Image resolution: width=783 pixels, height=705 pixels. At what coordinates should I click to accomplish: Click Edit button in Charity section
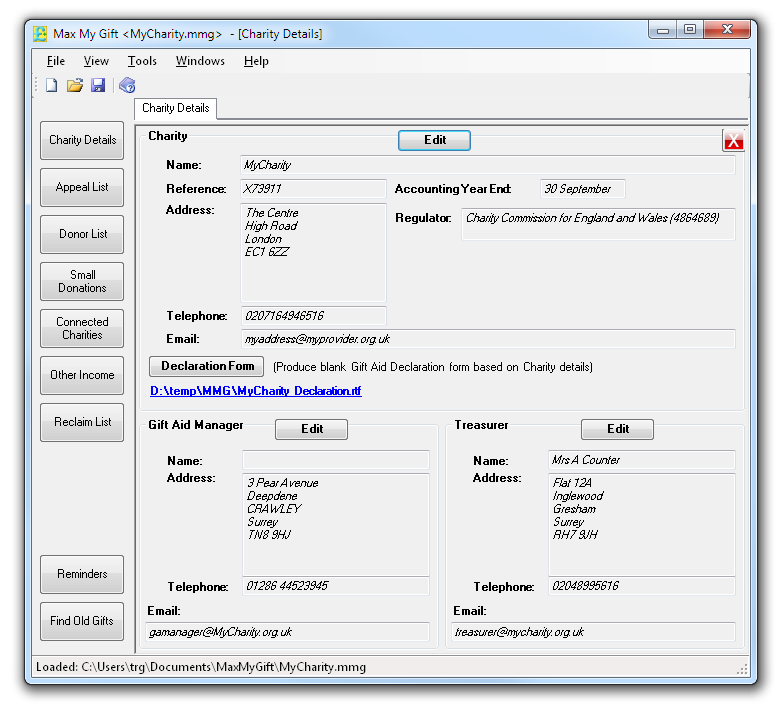click(434, 140)
